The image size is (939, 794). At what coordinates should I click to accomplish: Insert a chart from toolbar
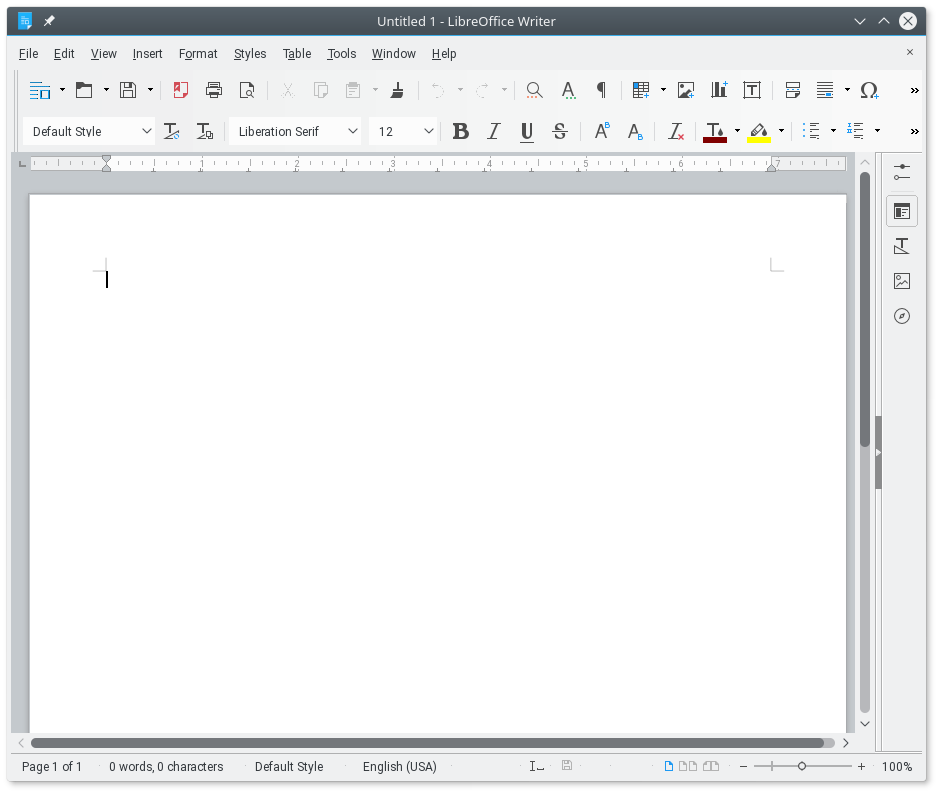tap(719, 90)
